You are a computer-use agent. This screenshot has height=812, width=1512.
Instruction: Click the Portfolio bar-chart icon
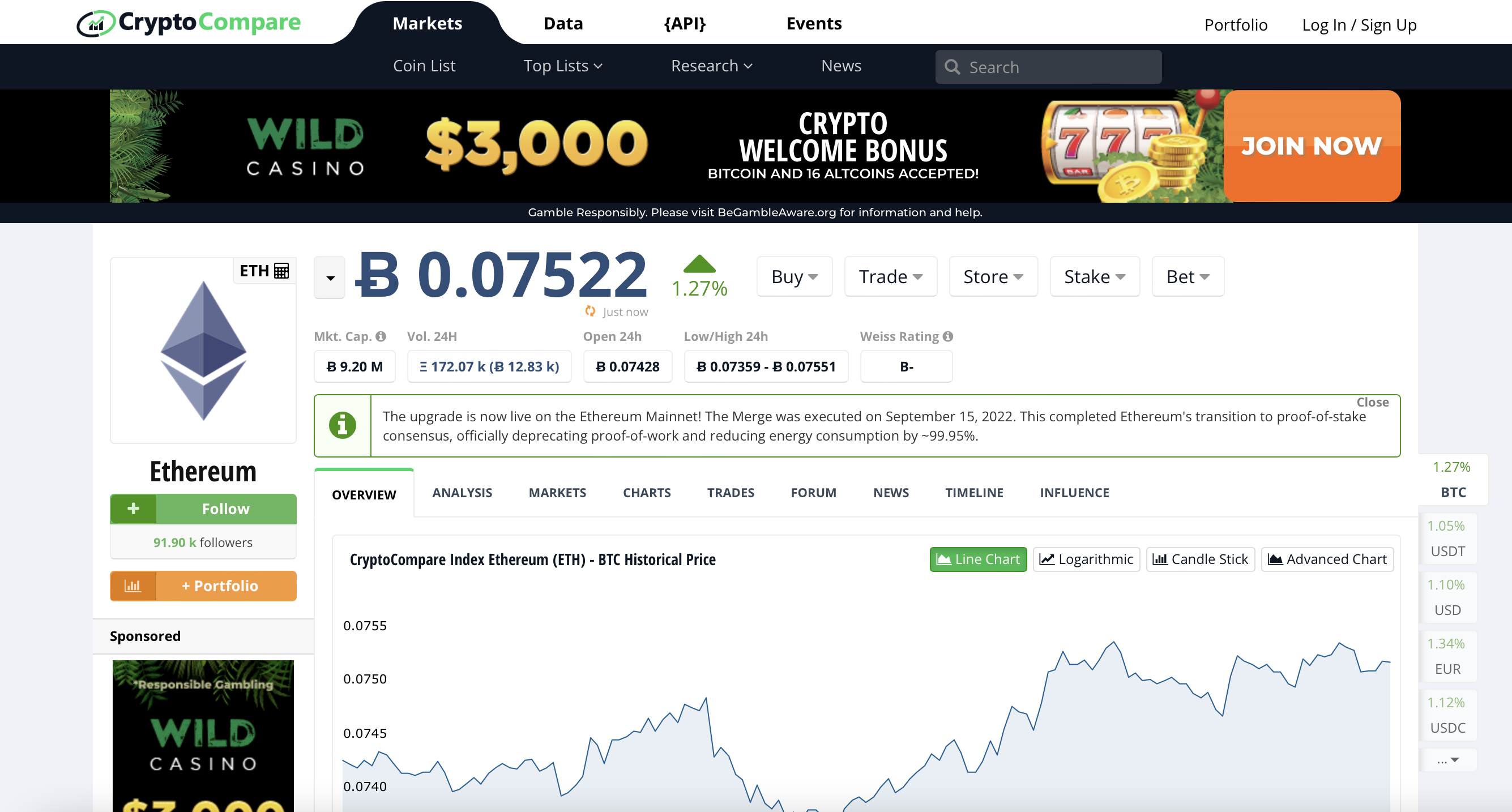tap(133, 586)
